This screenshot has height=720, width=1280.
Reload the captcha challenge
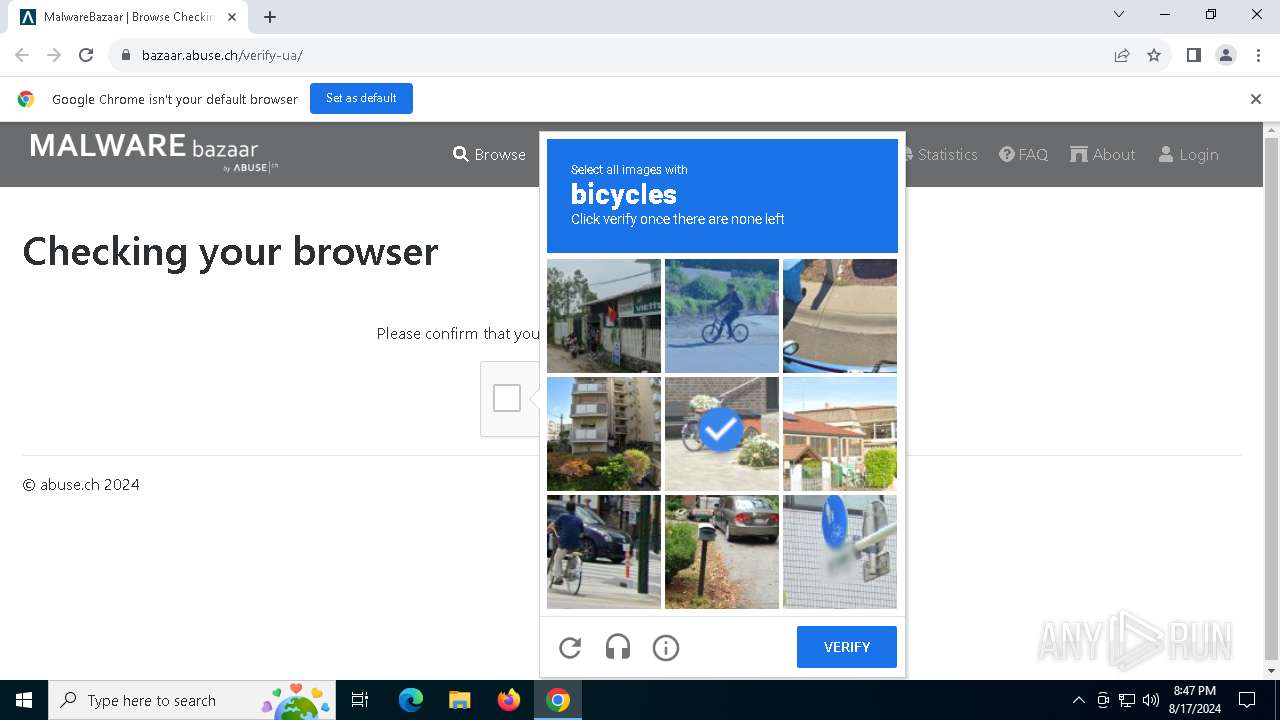click(x=570, y=648)
